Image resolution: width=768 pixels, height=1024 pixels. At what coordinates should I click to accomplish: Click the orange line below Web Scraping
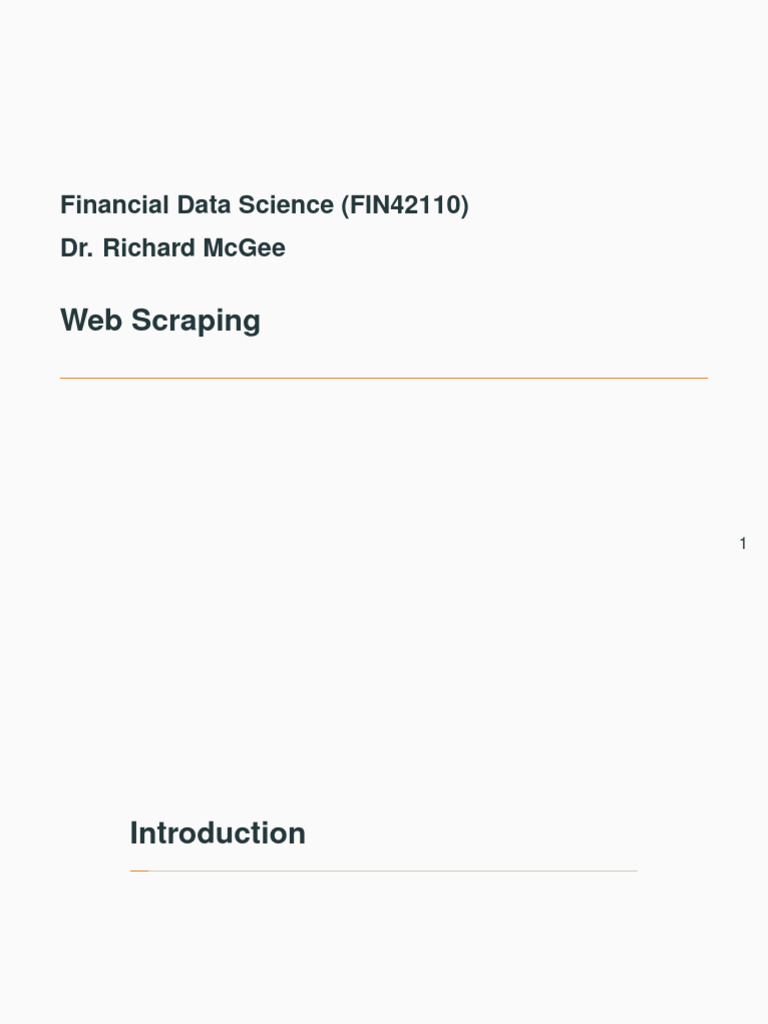(x=384, y=378)
